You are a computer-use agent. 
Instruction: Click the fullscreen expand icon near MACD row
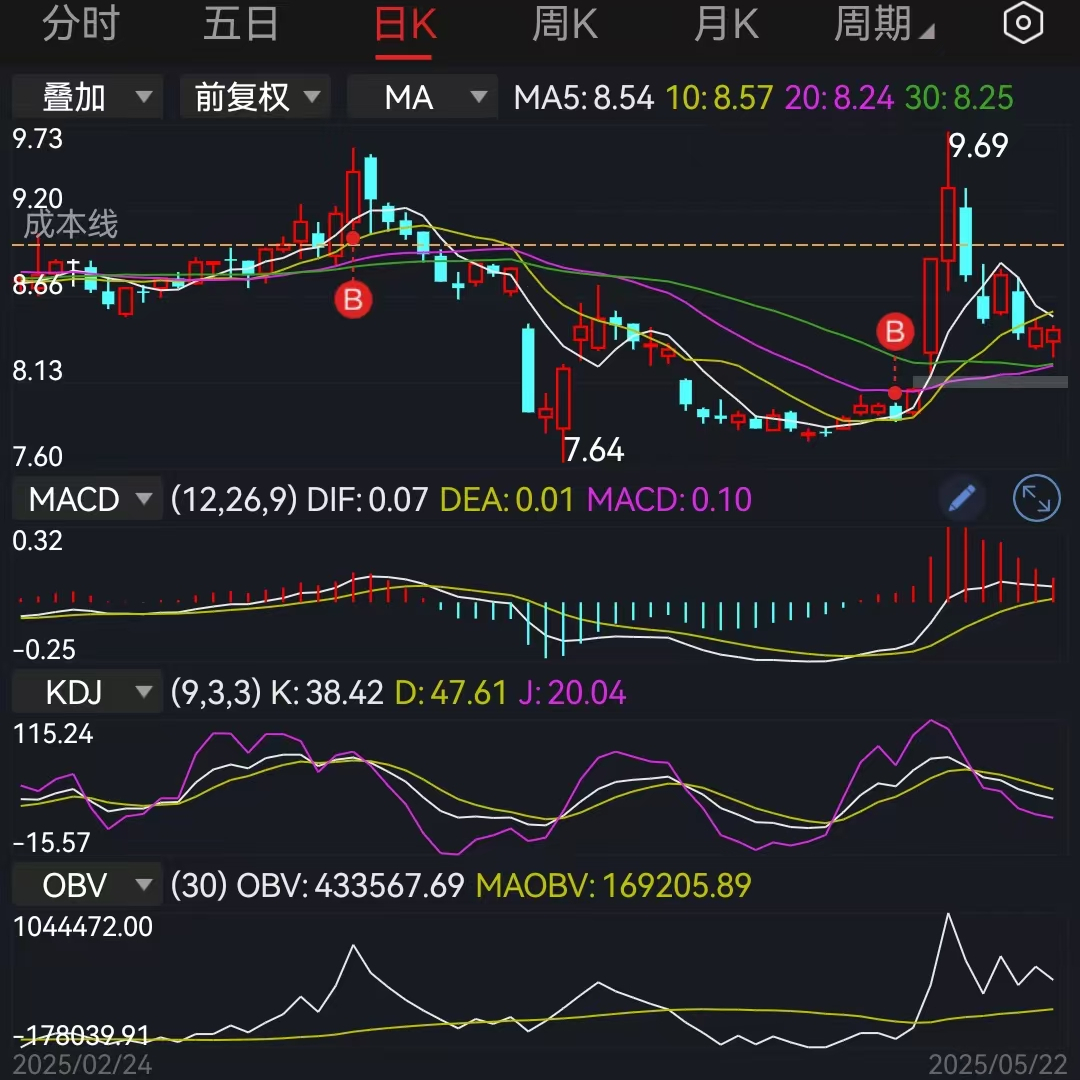[1036, 498]
